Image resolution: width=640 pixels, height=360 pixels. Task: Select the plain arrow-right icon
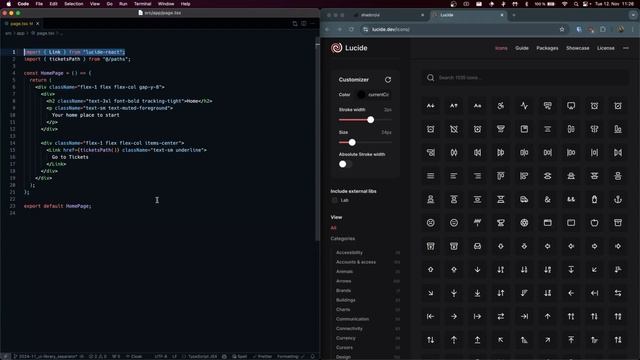454,316
